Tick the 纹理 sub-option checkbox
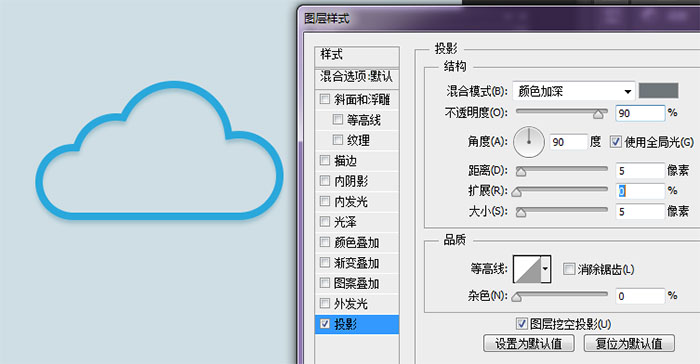The image size is (700, 364). click(x=338, y=140)
